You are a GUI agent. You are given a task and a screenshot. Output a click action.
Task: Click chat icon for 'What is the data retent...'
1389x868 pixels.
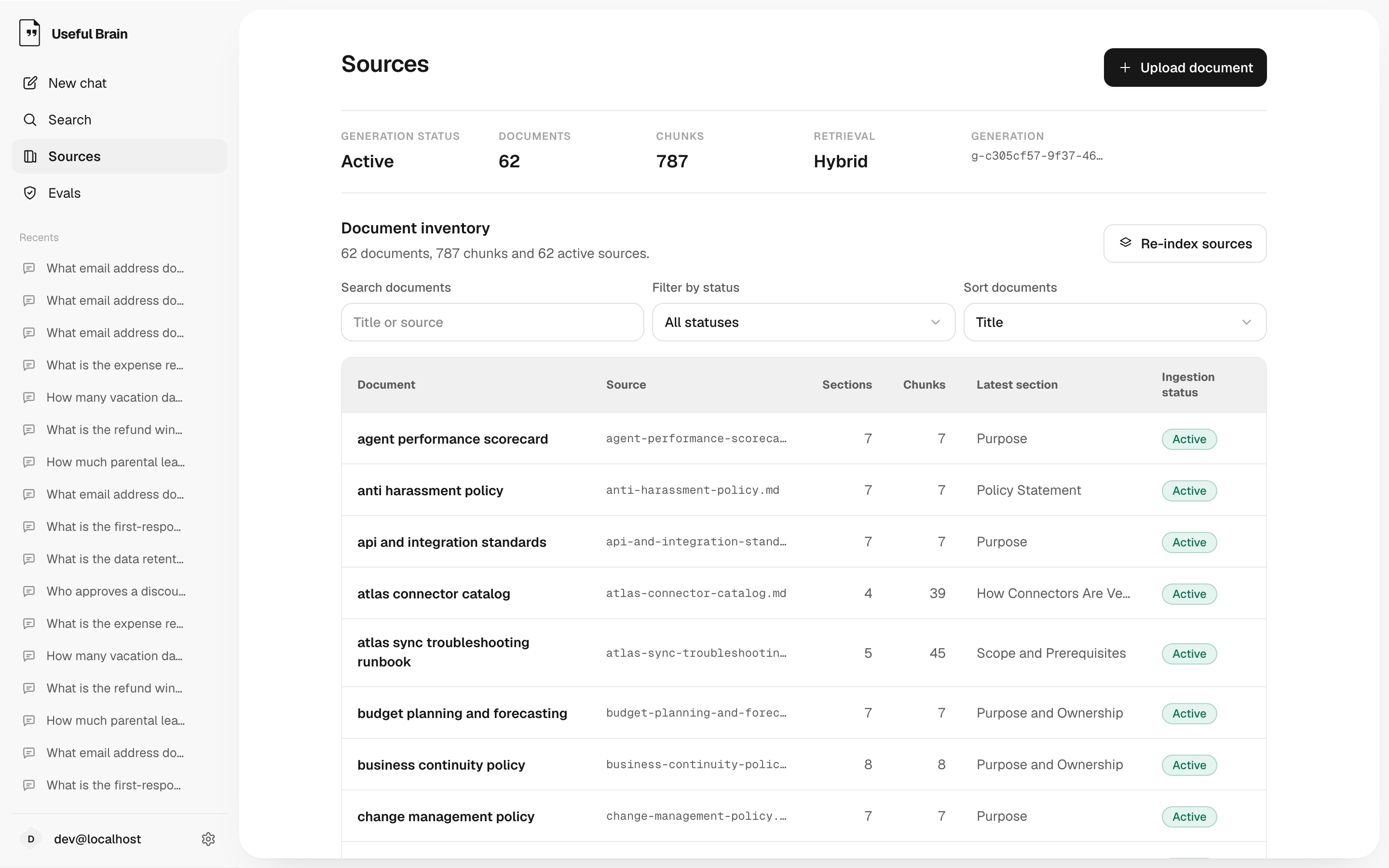(29, 558)
